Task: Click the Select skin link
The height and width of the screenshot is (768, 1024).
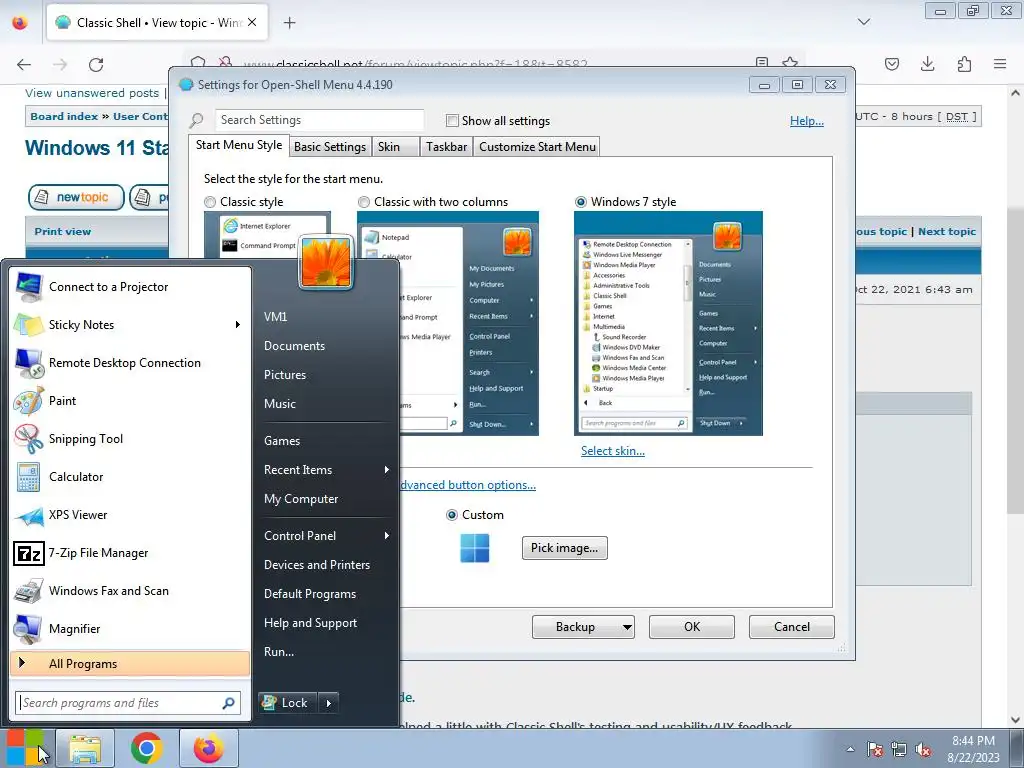Action: click(x=613, y=451)
